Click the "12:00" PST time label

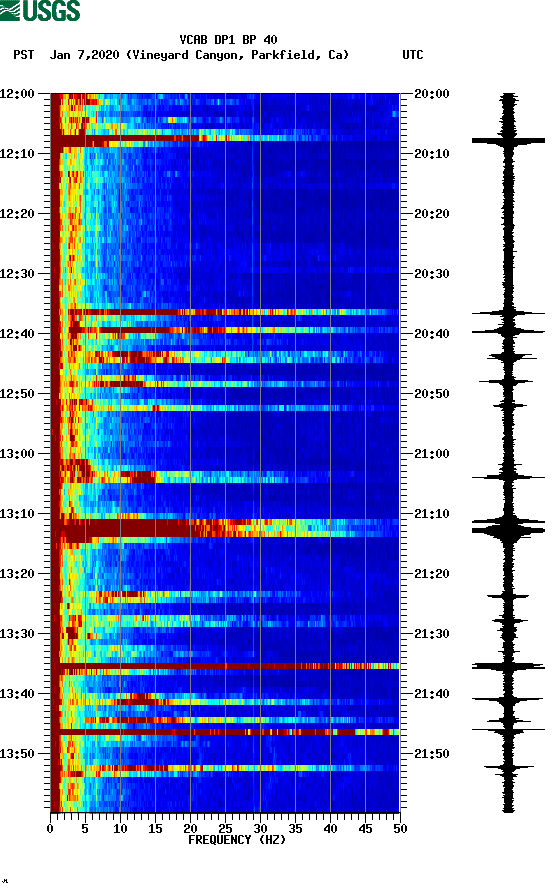(17, 94)
